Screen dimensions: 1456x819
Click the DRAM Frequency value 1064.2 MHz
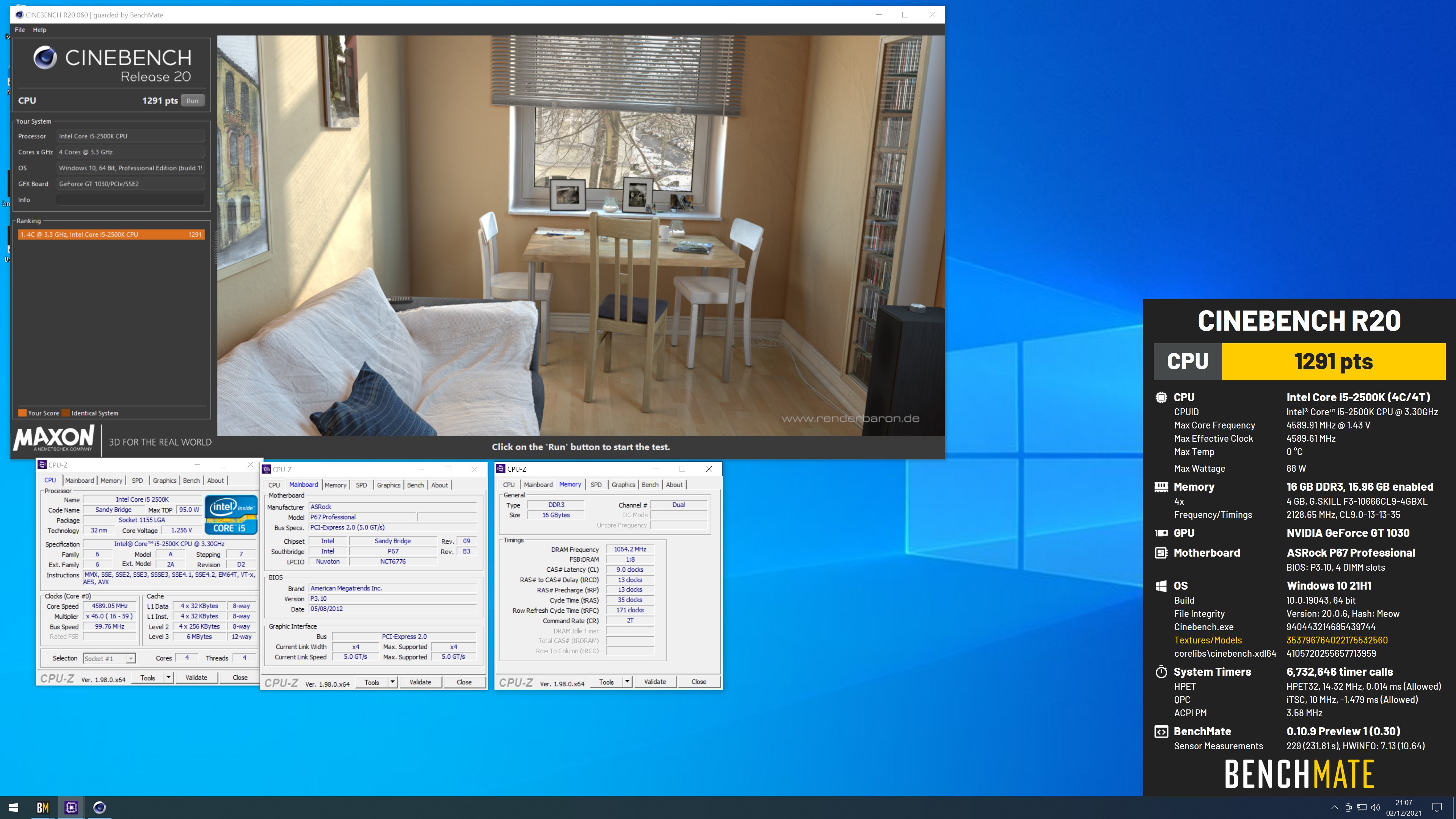[630, 549]
